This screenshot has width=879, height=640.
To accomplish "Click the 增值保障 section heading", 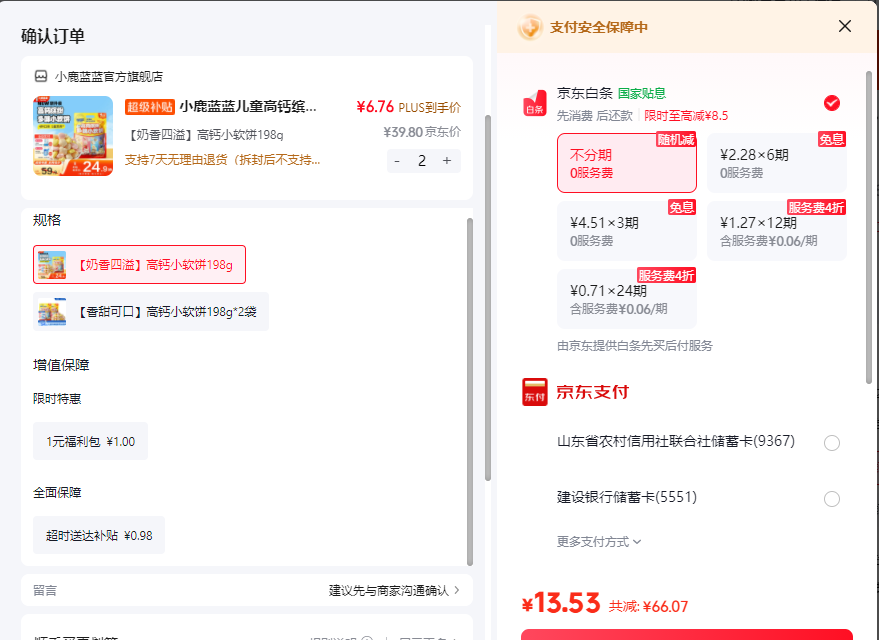I will (61, 365).
